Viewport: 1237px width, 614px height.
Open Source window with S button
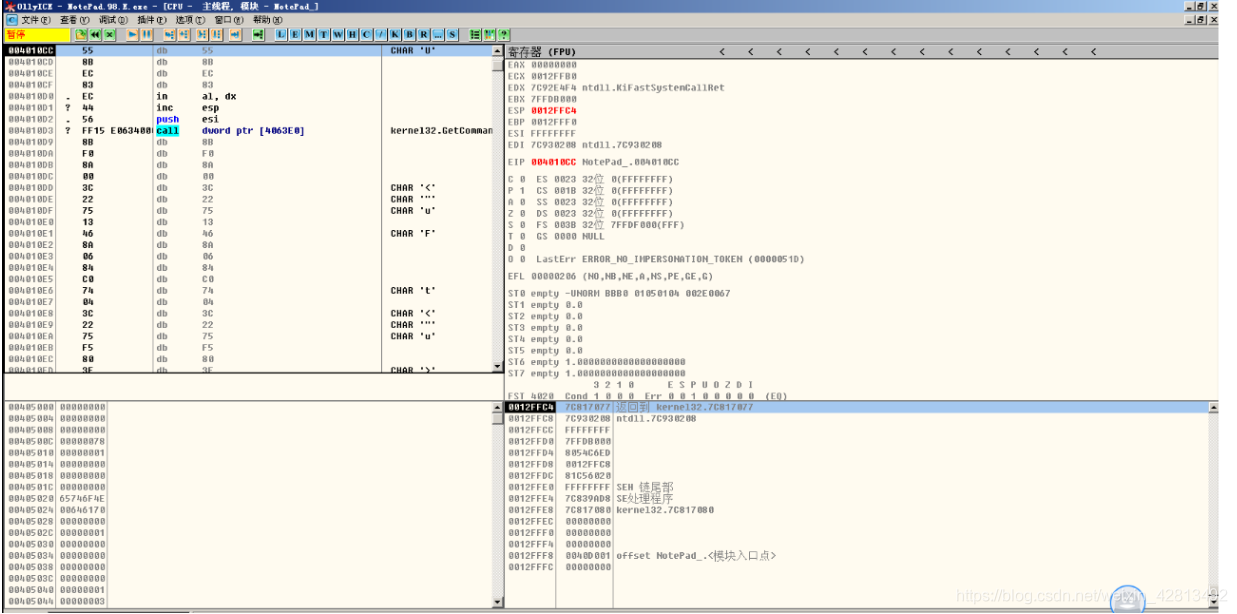tap(452, 34)
